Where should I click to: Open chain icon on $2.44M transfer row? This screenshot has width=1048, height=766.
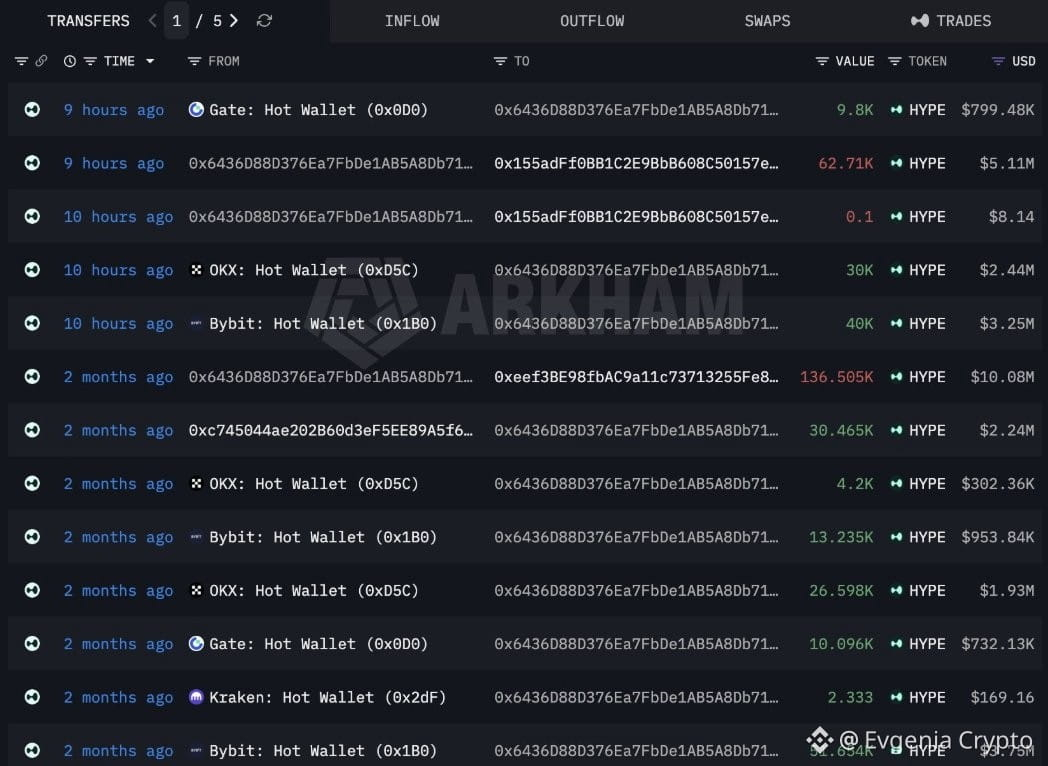[x=32, y=270]
